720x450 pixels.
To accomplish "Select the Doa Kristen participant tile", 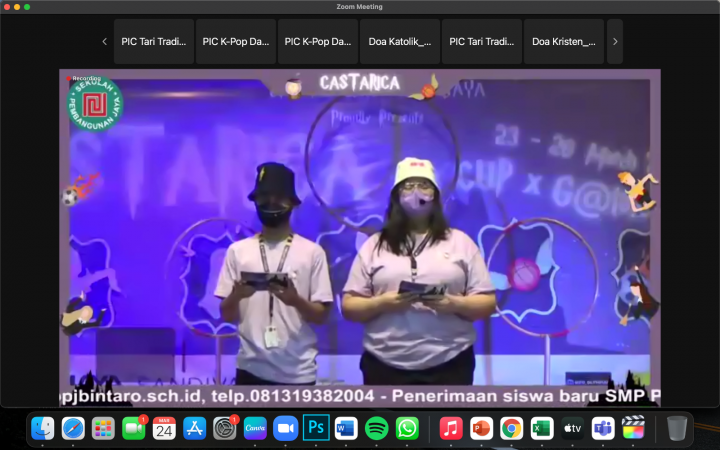I will pos(564,42).
